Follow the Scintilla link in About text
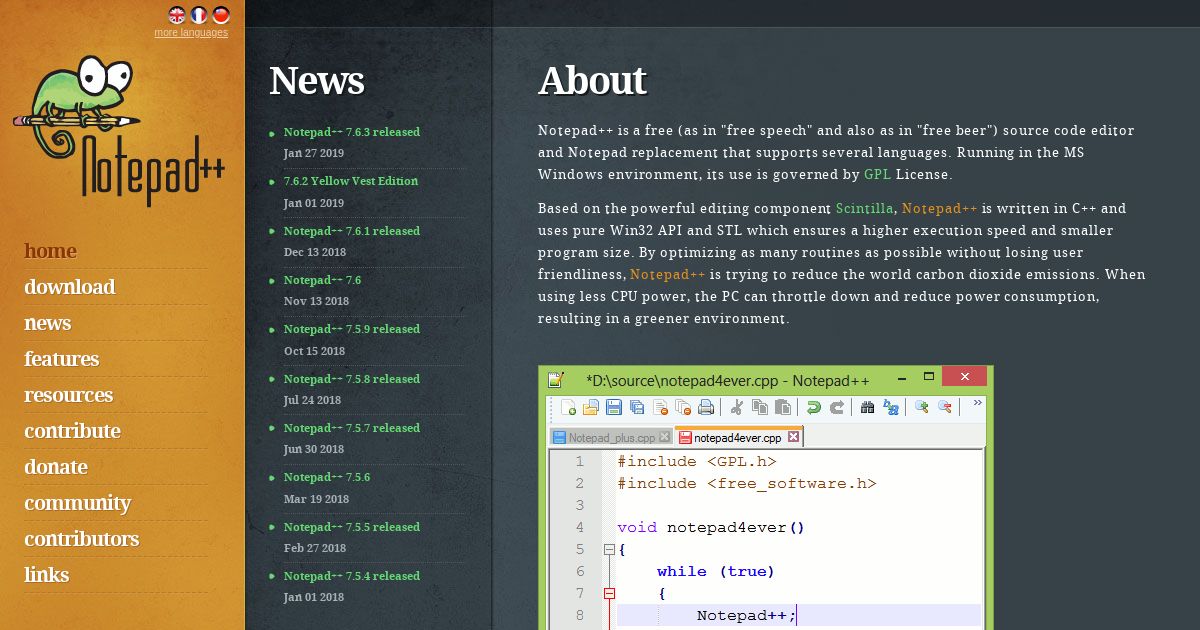Viewport: 1200px width, 630px height. [867, 208]
